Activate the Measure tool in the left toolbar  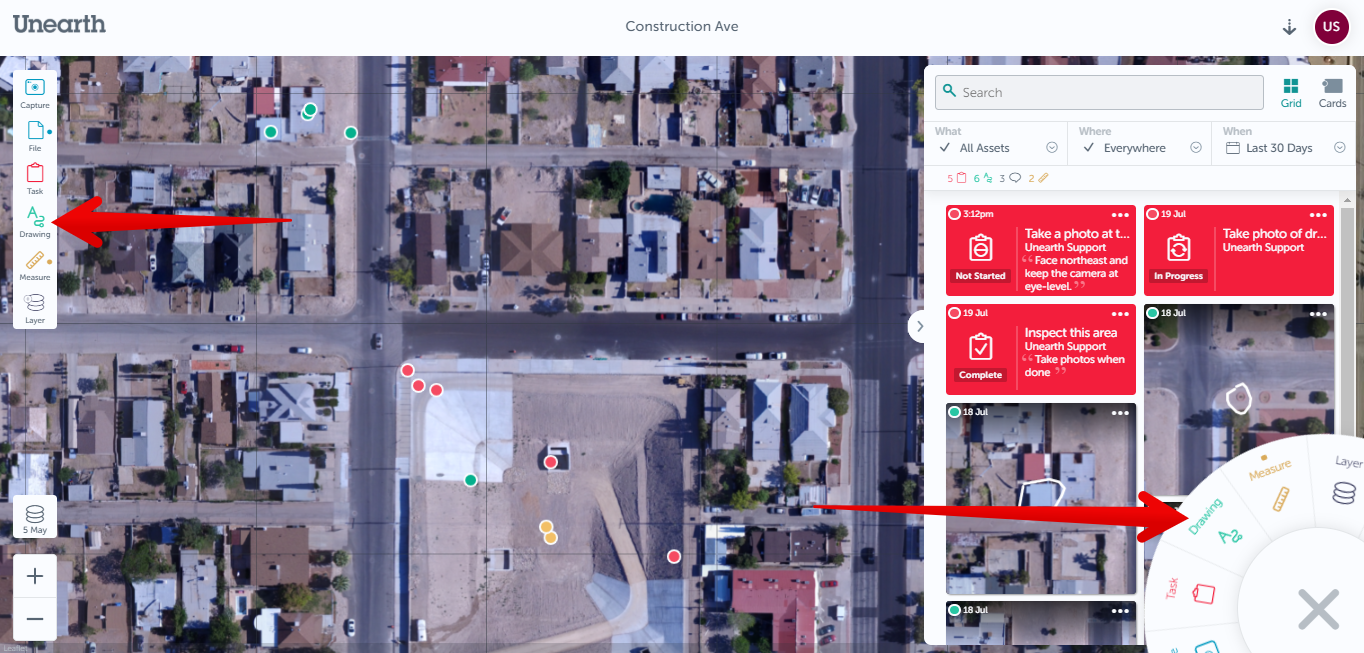click(35, 265)
